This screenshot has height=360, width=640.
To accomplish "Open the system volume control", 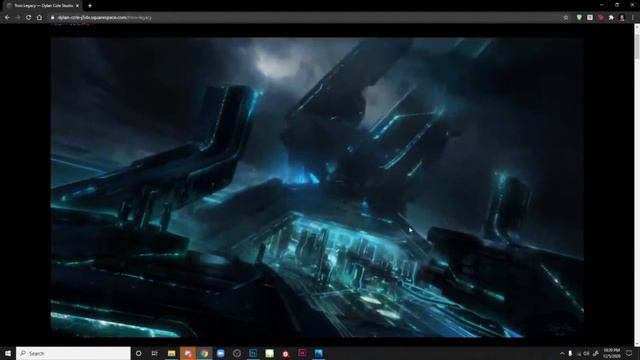I will coord(587,353).
